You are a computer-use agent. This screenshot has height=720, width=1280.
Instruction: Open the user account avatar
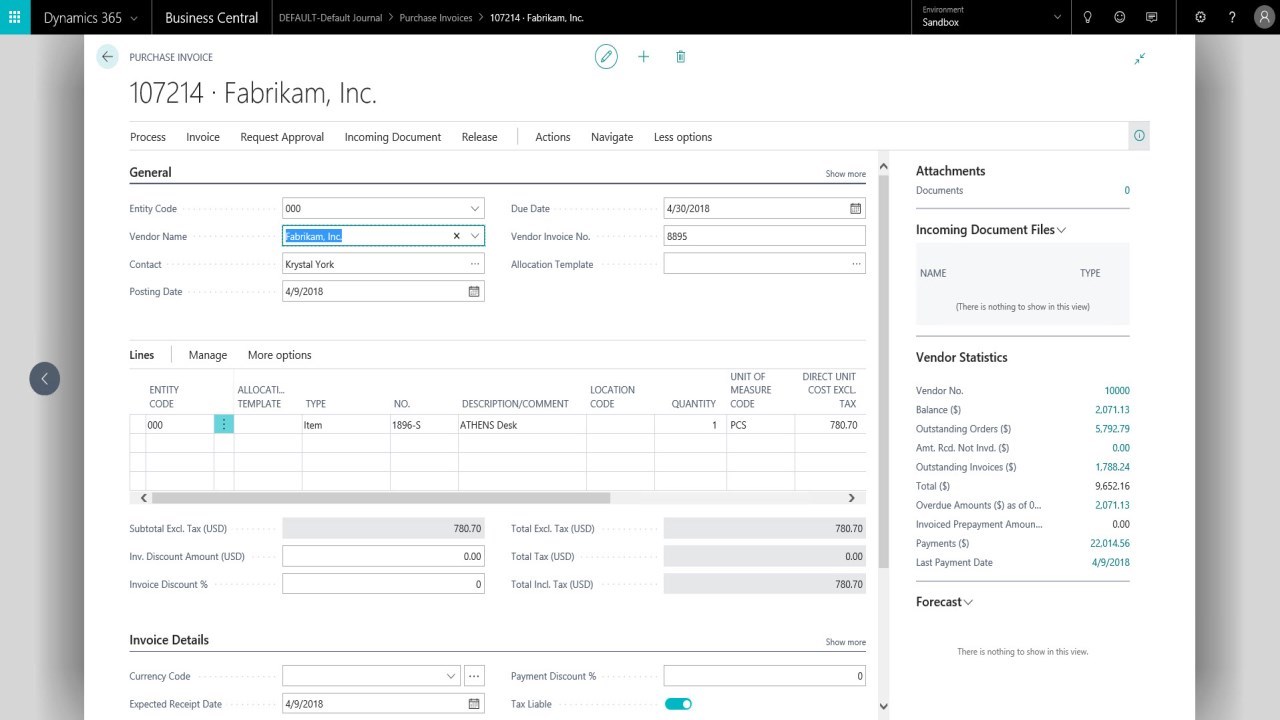point(1263,17)
